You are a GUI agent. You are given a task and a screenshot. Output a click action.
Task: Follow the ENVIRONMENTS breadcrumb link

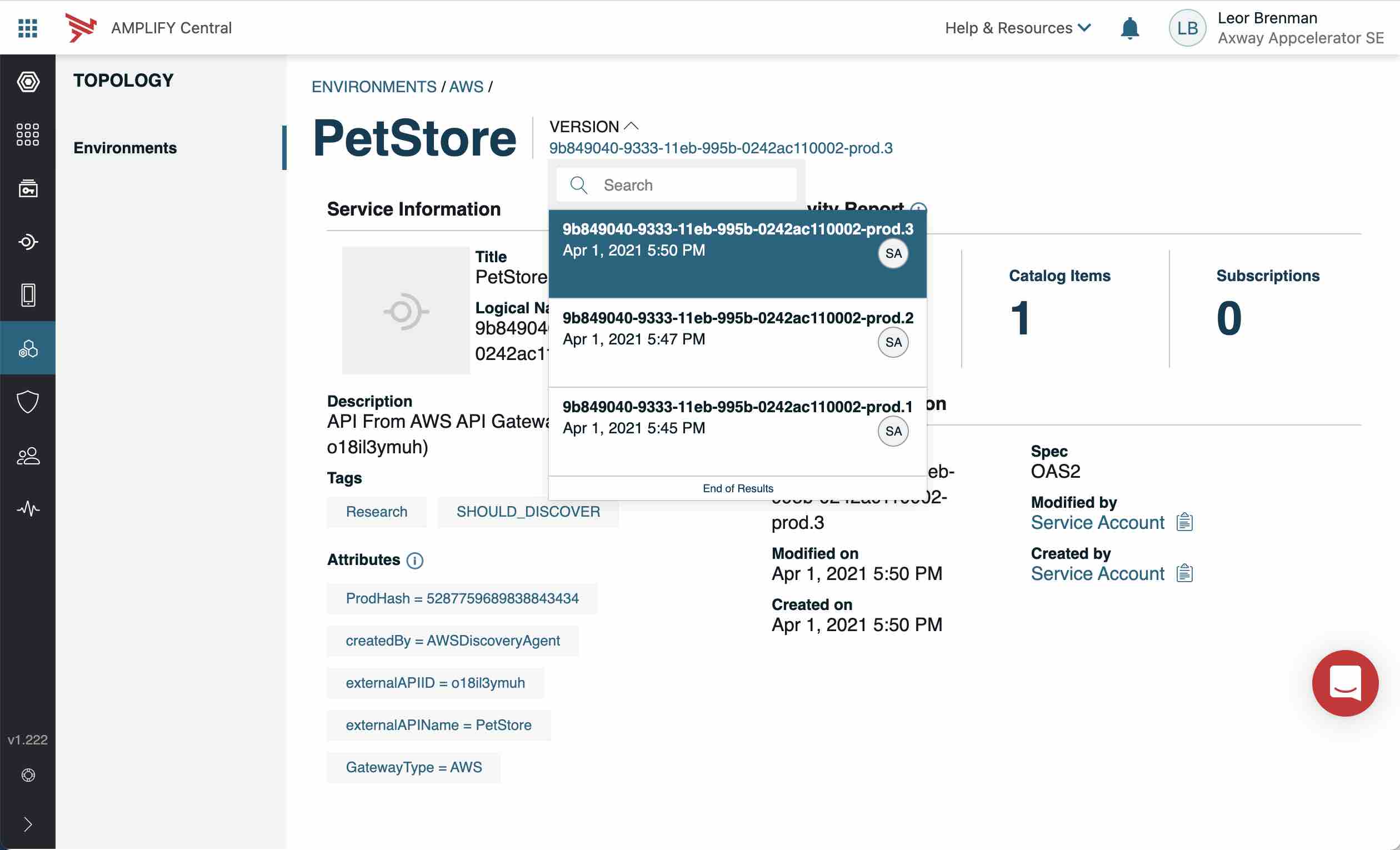pyautogui.click(x=374, y=86)
